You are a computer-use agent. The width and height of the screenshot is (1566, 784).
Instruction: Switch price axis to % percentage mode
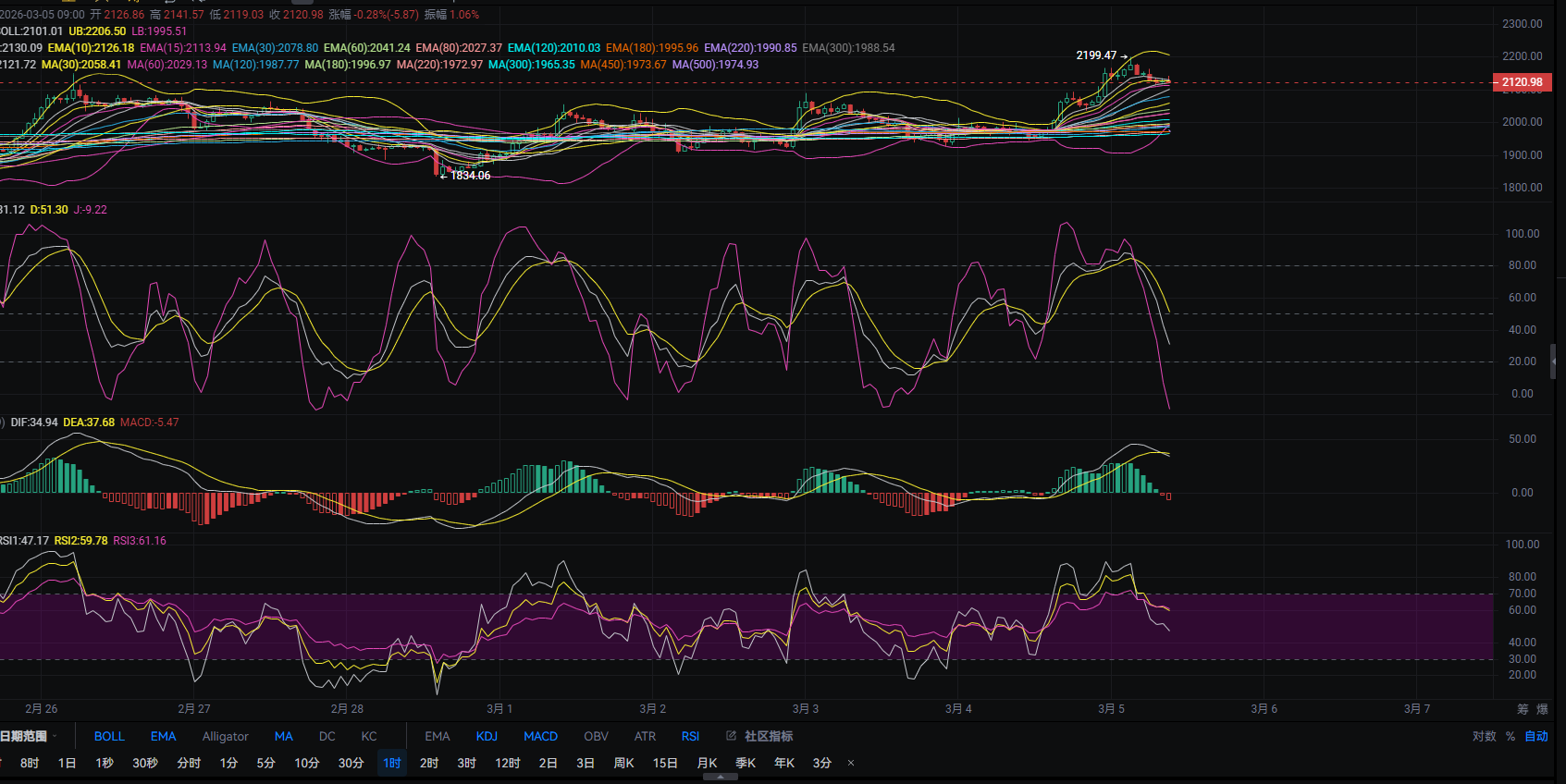[x=1511, y=736]
